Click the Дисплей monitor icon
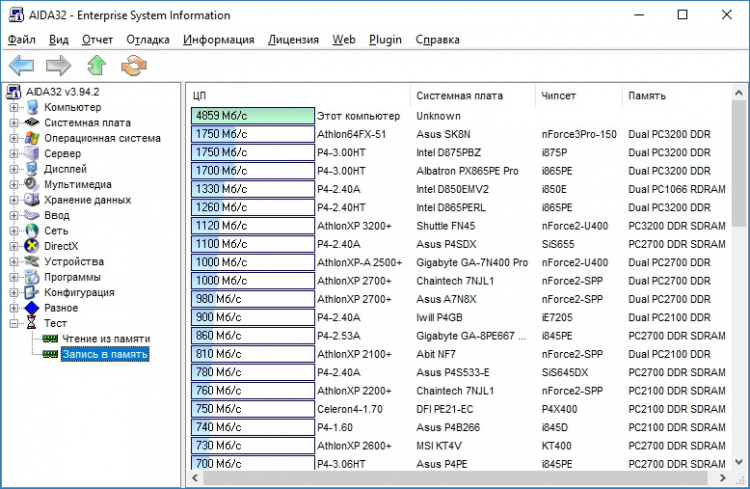750x489 pixels. [32, 169]
